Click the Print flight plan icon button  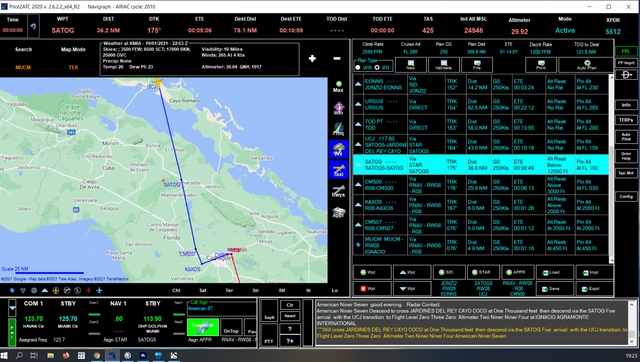(541, 64)
